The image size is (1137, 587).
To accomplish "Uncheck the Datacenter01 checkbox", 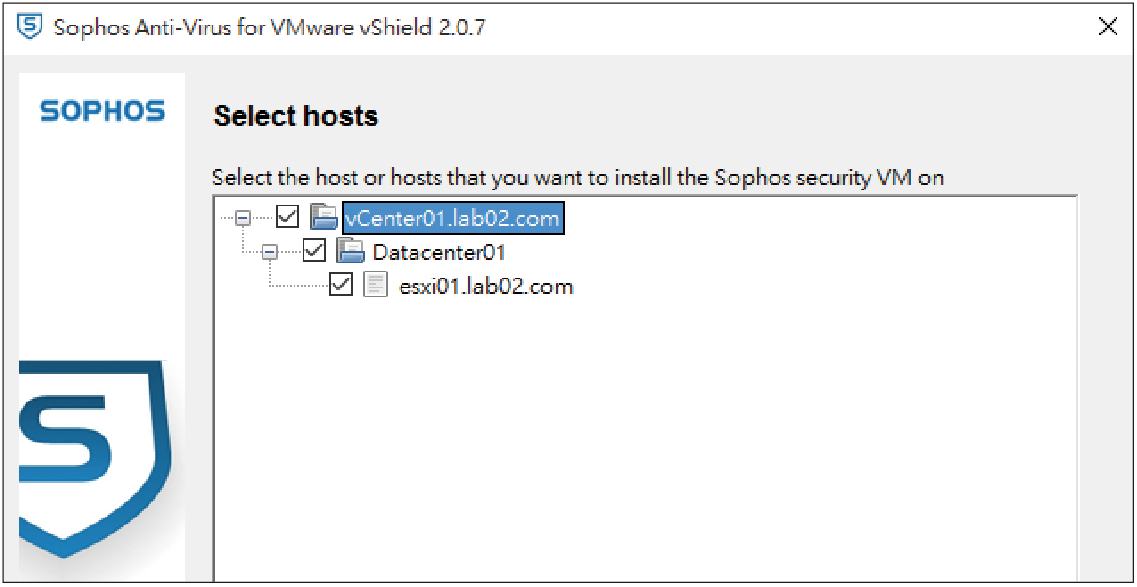I will coord(315,251).
